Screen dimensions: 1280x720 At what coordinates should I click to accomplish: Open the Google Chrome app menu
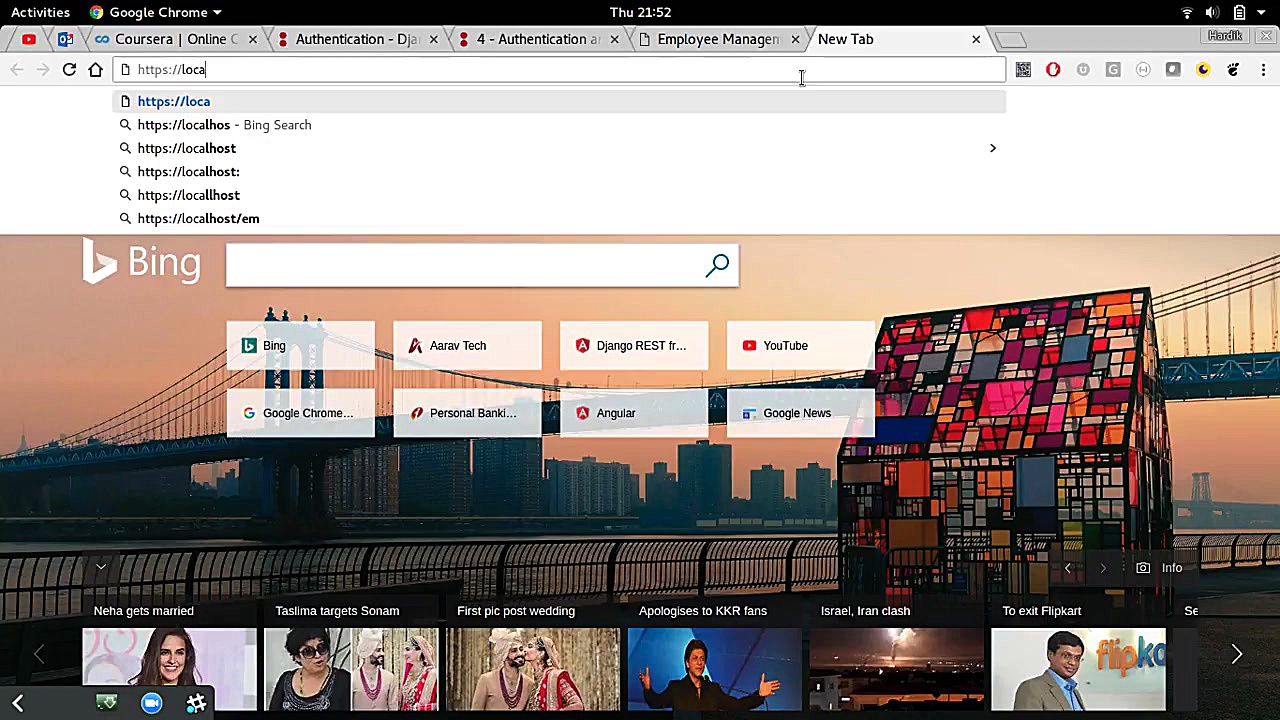tap(155, 12)
